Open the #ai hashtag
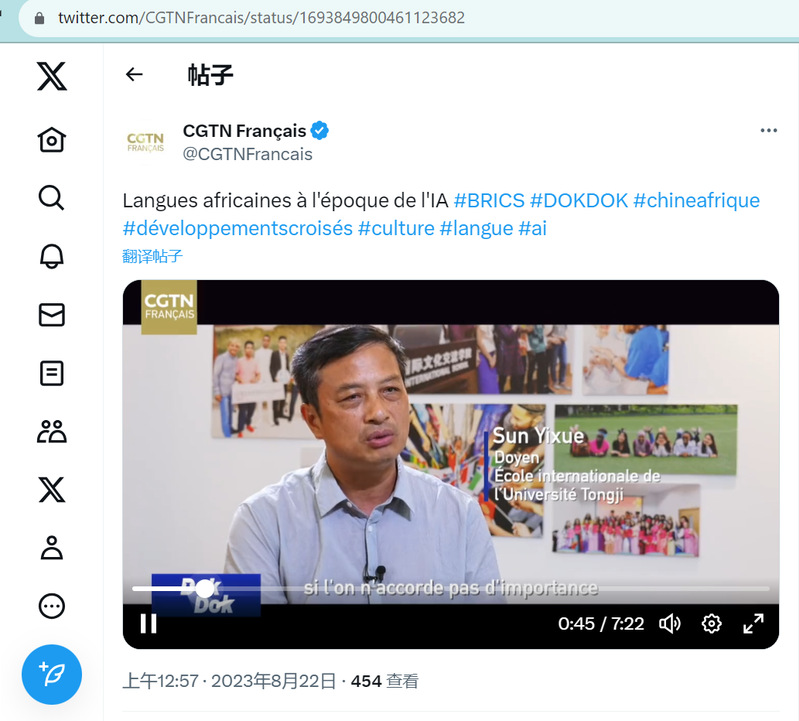This screenshot has width=799, height=721. pyautogui.click(x=532, y=228)
